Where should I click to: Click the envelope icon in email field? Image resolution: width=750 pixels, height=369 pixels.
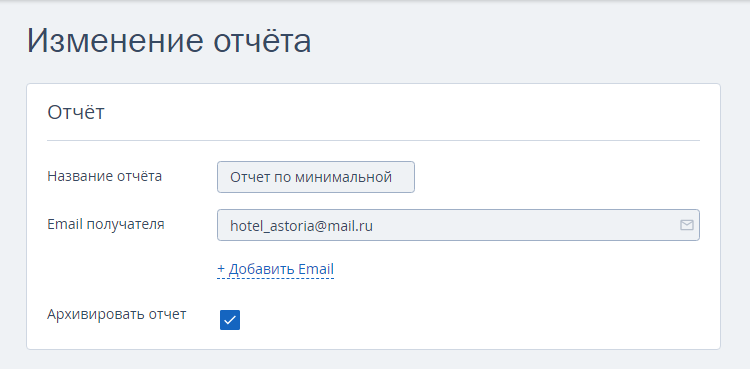coord(686,225)
